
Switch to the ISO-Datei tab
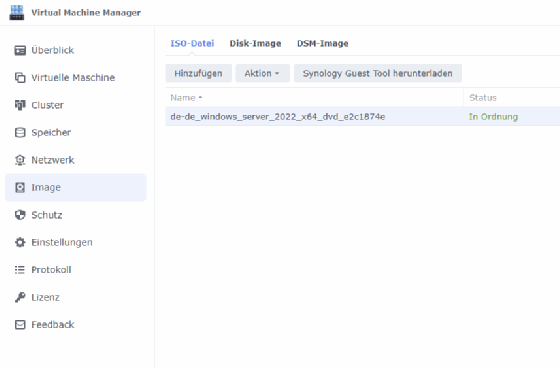coord(192,44)
